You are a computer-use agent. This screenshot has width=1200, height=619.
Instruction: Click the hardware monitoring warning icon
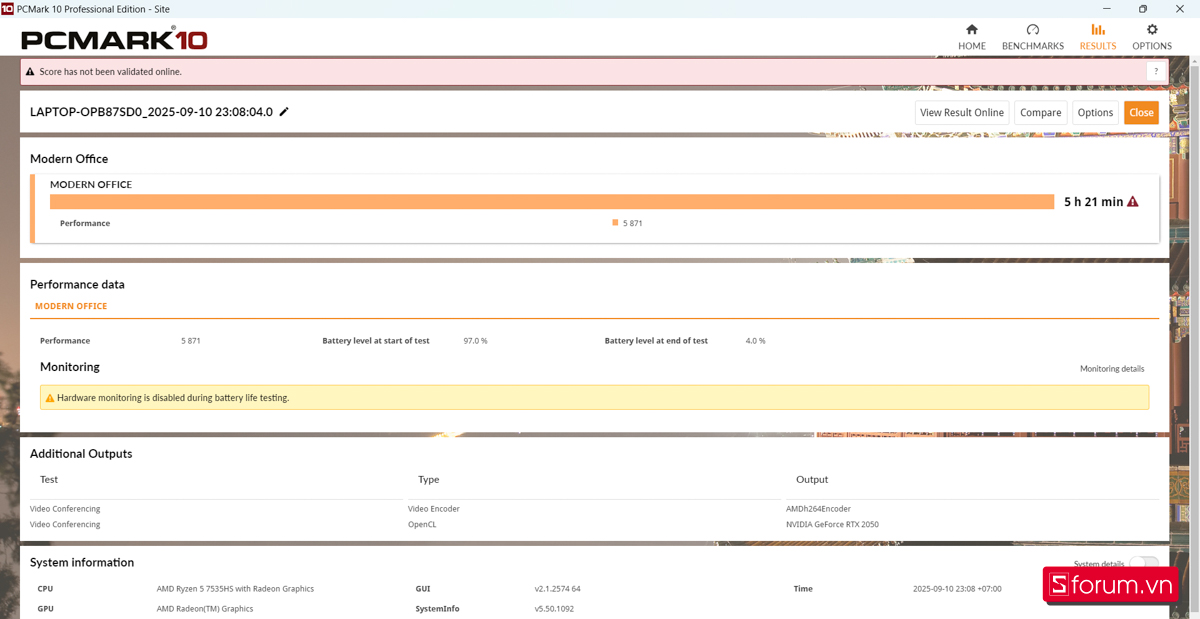pyautogui.click(x=50, y=398)
